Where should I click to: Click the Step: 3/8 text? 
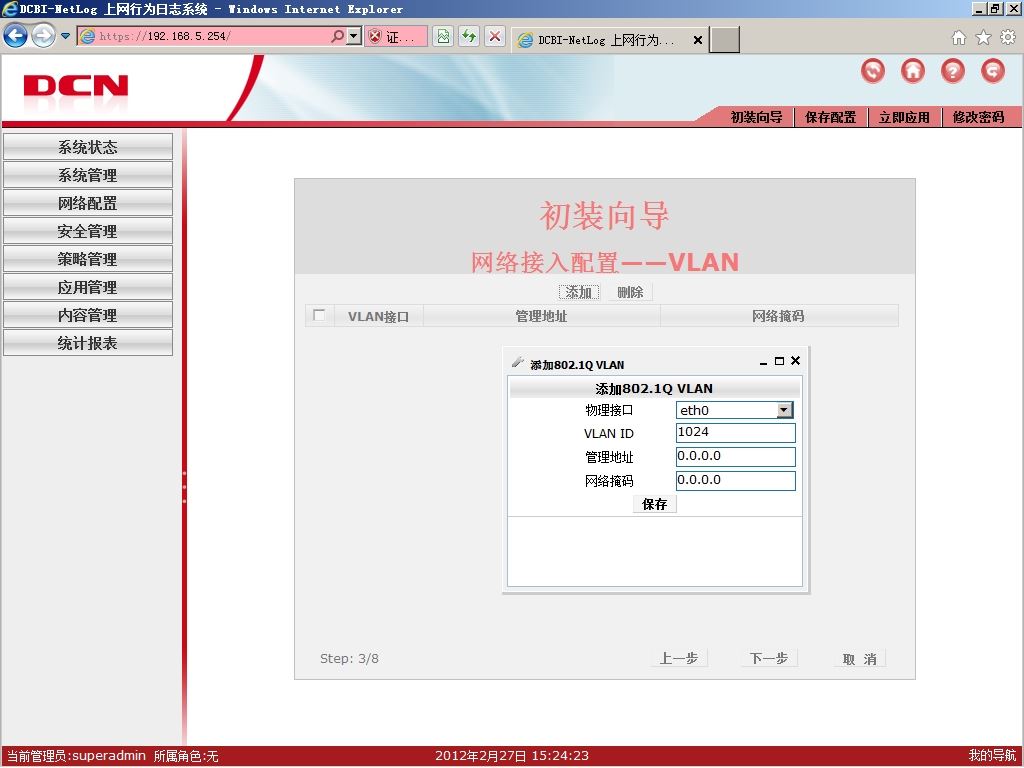pyautogui.click(x=349, y=658)
